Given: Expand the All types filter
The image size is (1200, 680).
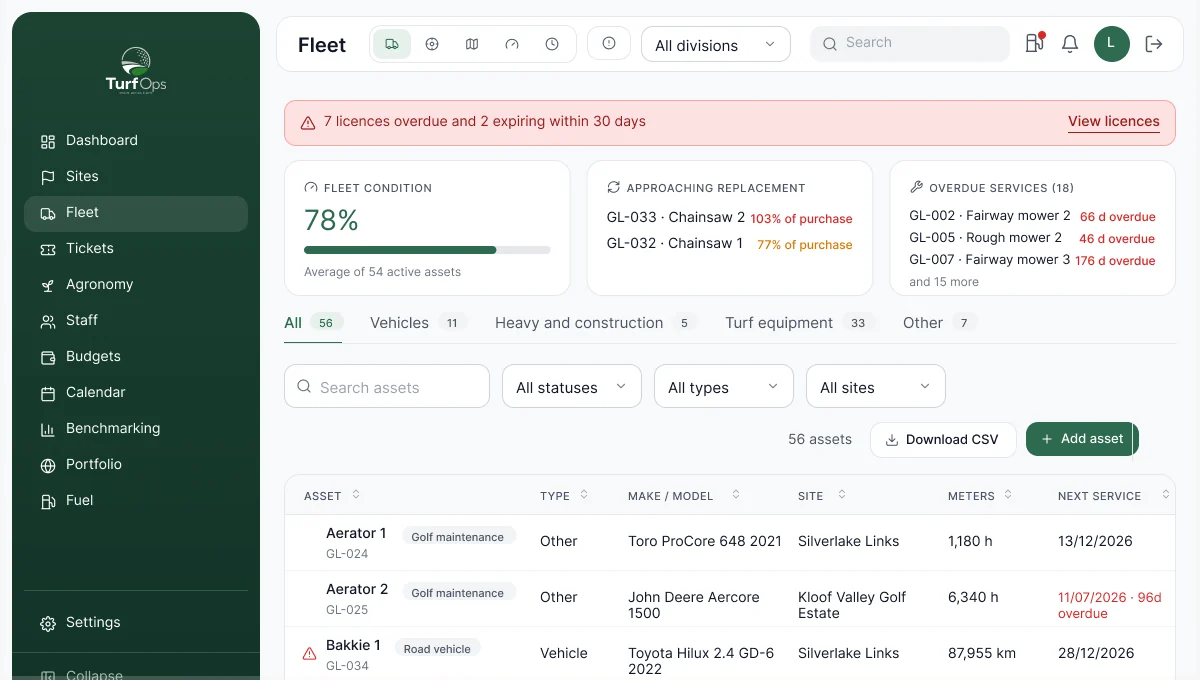Looking at the screenshot, I should pos(724,386).
